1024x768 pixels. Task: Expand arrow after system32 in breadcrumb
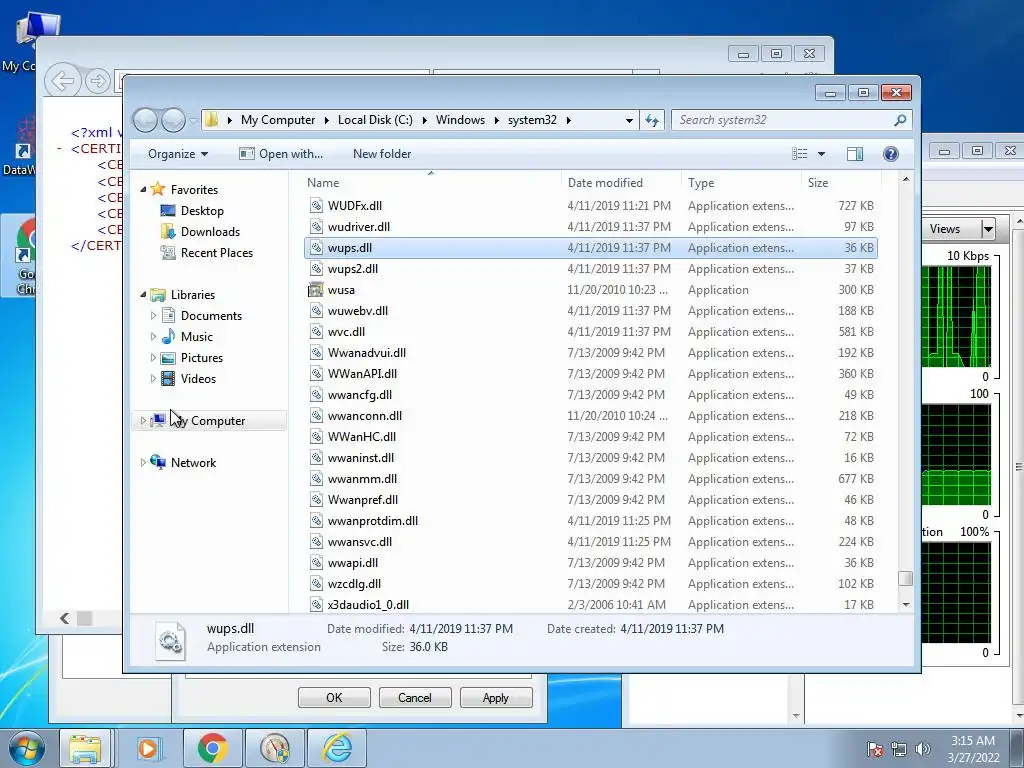[569, 120]
